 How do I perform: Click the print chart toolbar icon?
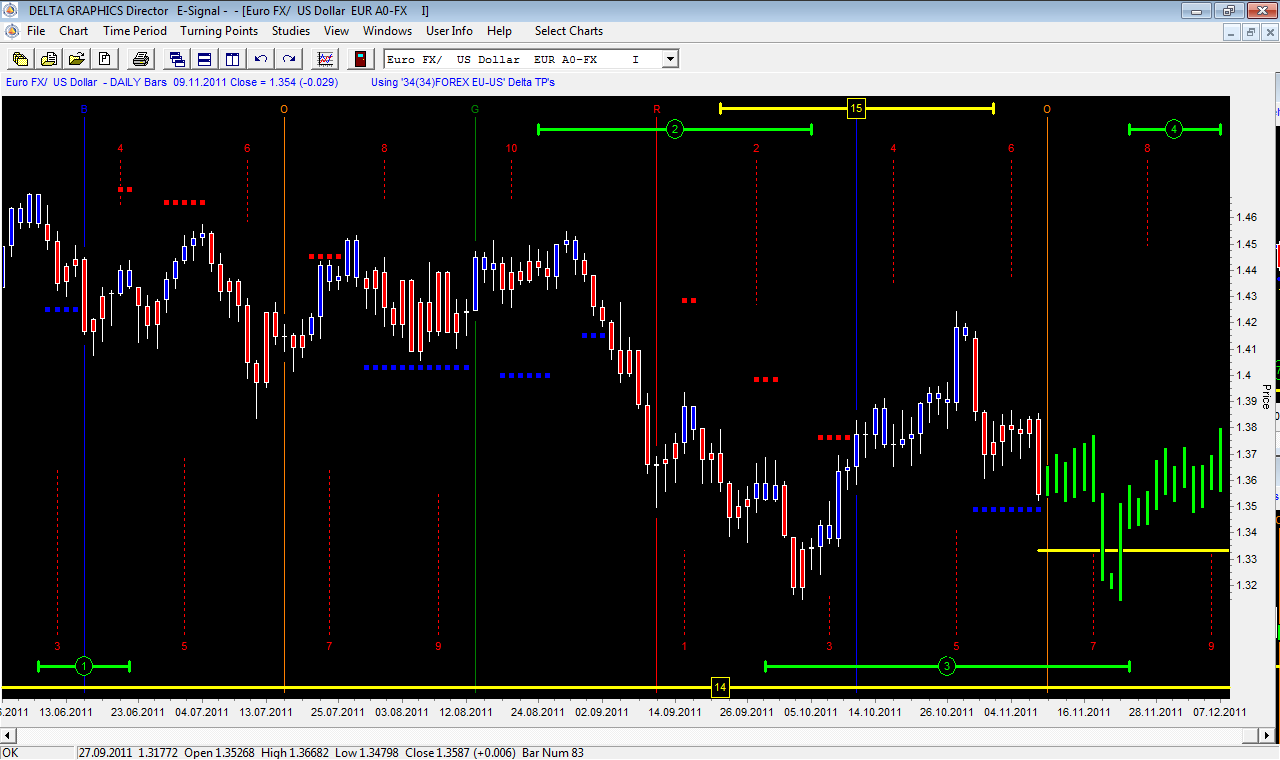pos(141,59)
